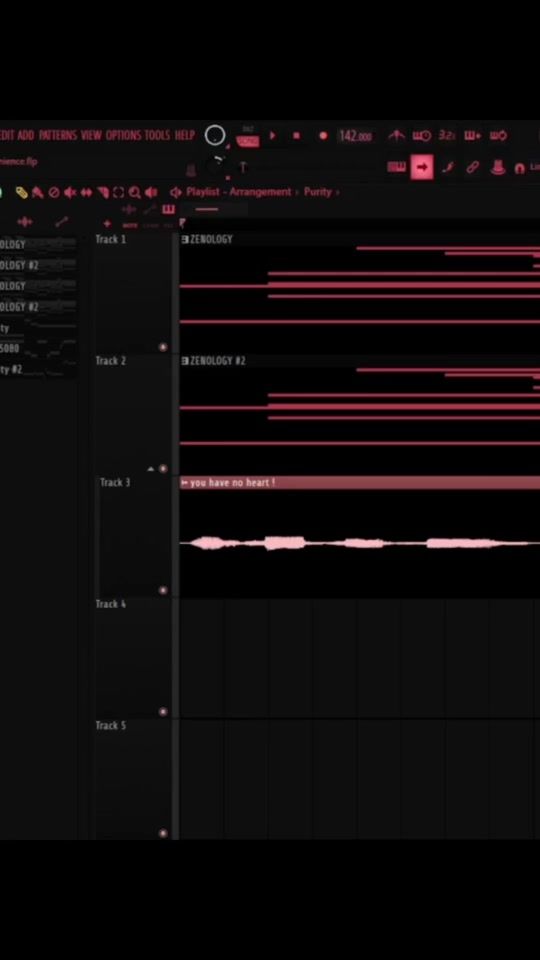Mute Track 5 using its dot
Viewport: 540px width, 960px height.
coord(163,833)
